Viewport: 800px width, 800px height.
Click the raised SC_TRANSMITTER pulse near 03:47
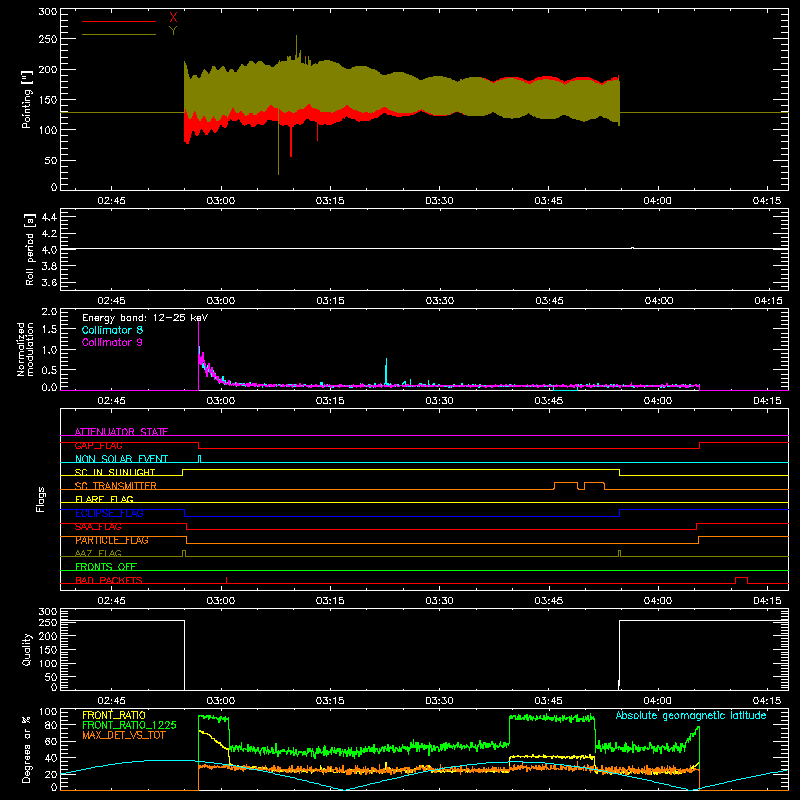566,485
